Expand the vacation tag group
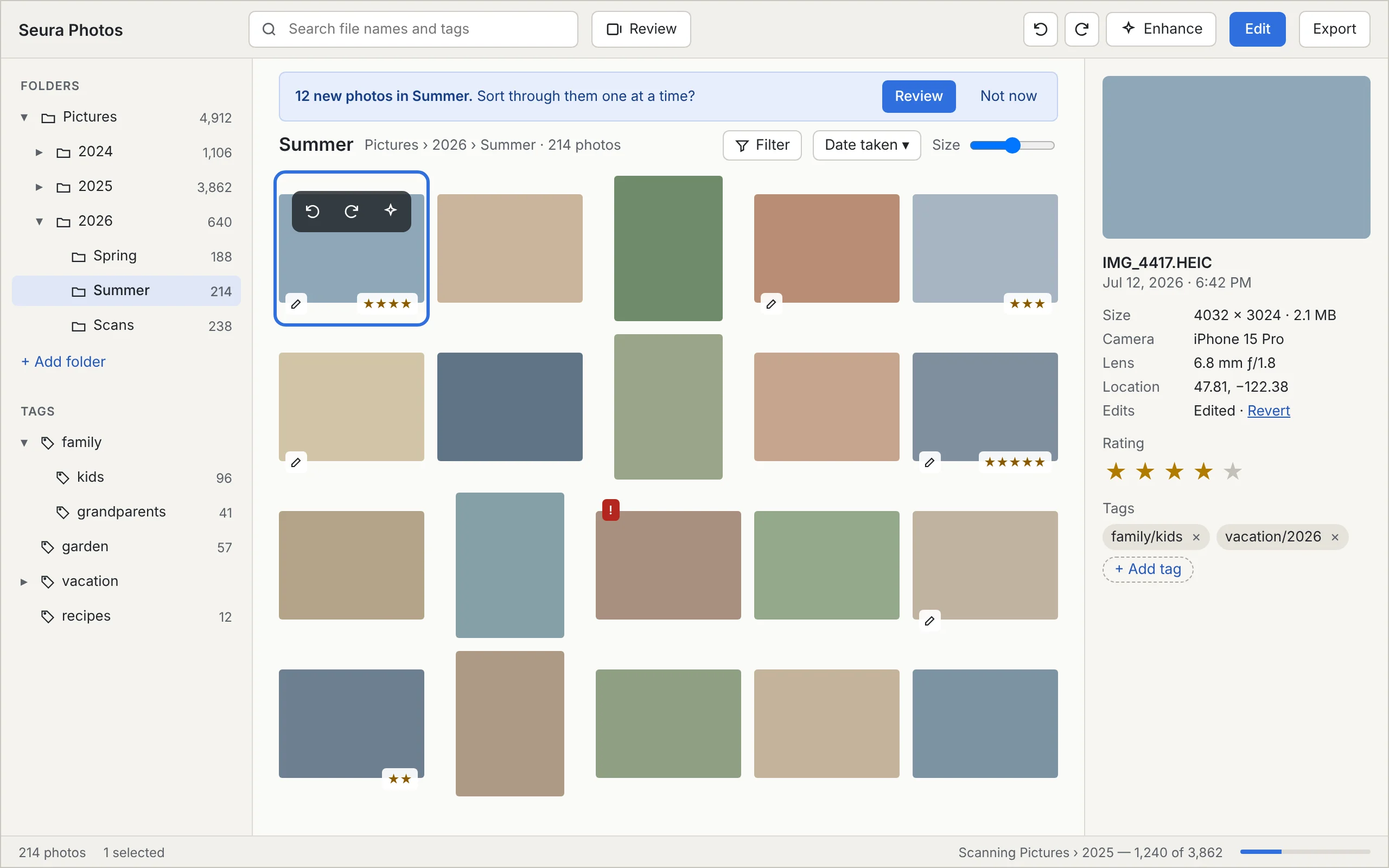 click(x=24, y=582)
